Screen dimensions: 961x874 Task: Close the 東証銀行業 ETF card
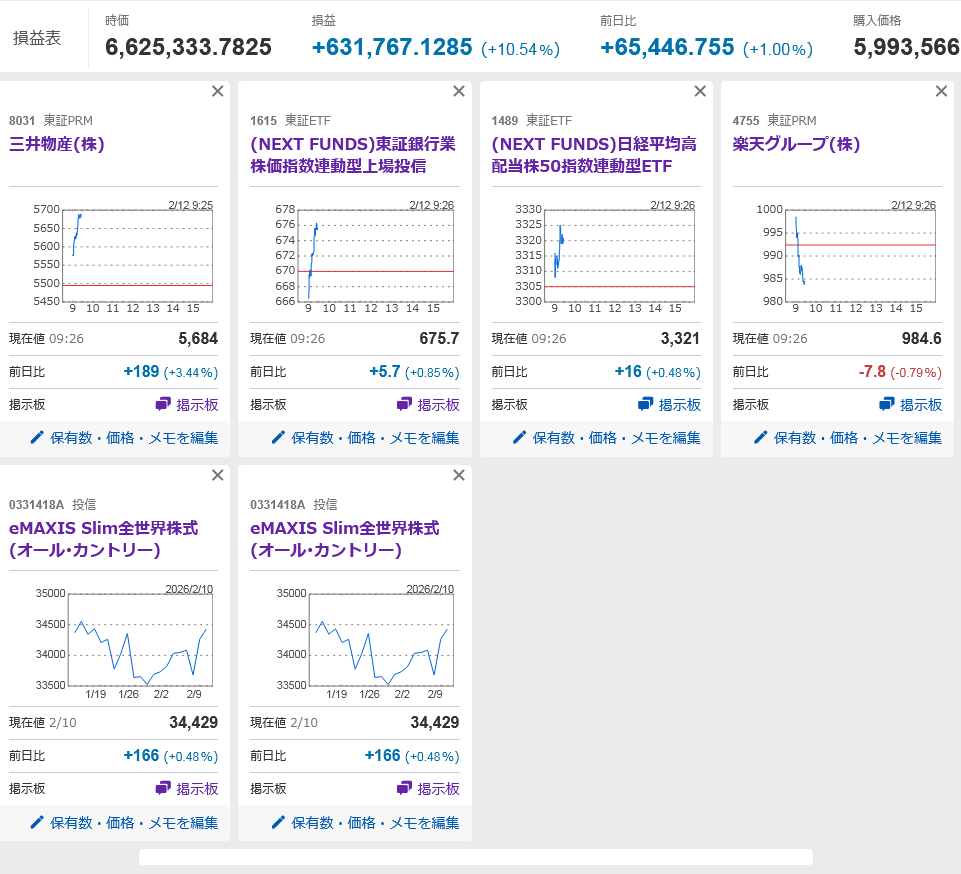tap(459, 91)
